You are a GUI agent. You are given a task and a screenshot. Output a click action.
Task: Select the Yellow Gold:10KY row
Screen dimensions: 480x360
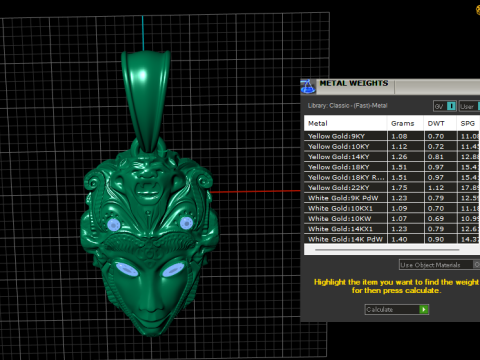pyautogui.click(x=392, y=146)
